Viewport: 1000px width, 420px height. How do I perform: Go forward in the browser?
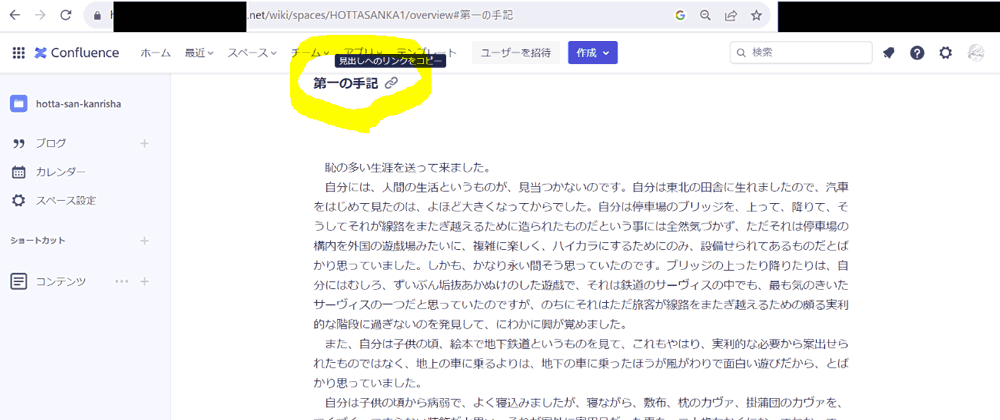pos(40,16)
